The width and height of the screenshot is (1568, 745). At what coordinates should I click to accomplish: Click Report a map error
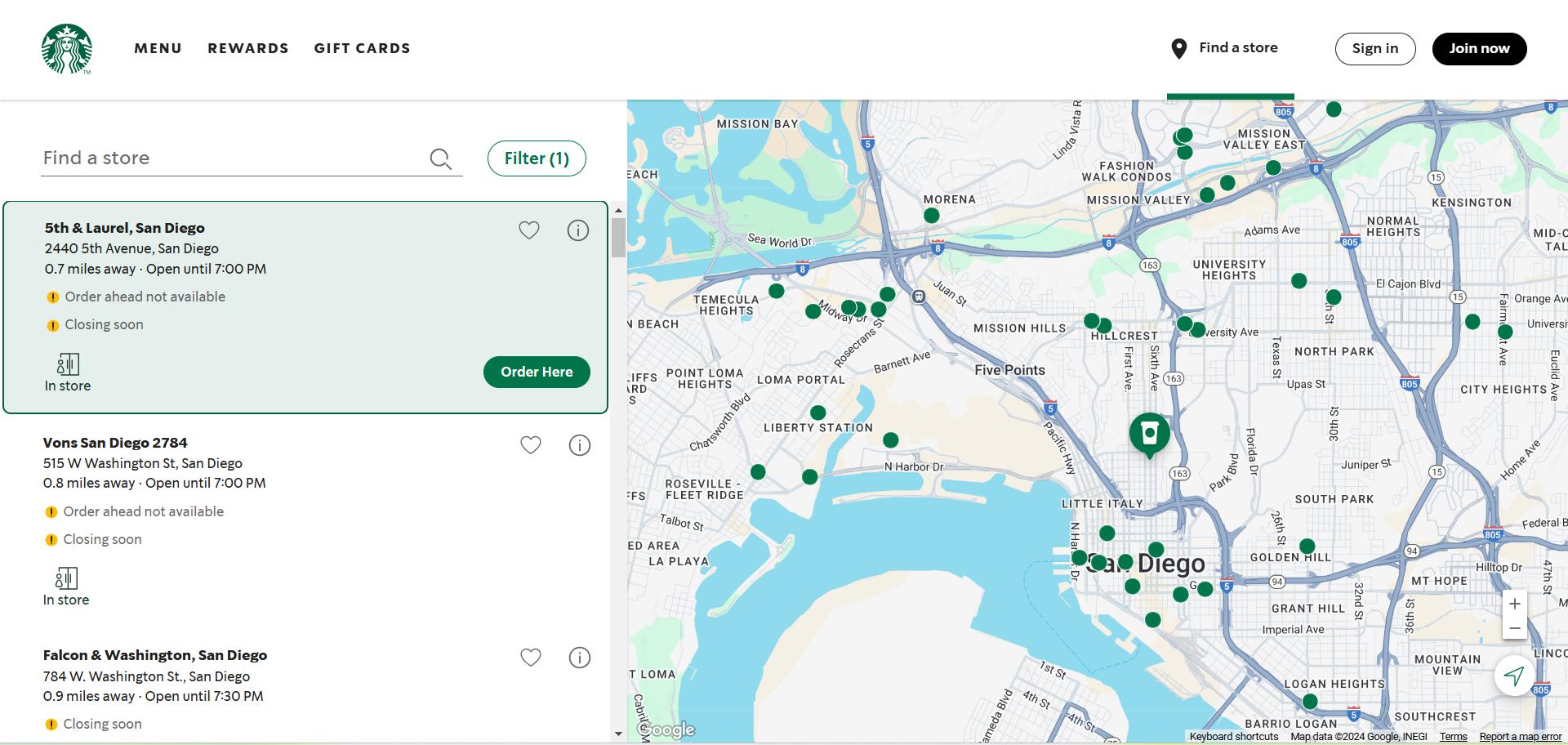click(1521, 737)
